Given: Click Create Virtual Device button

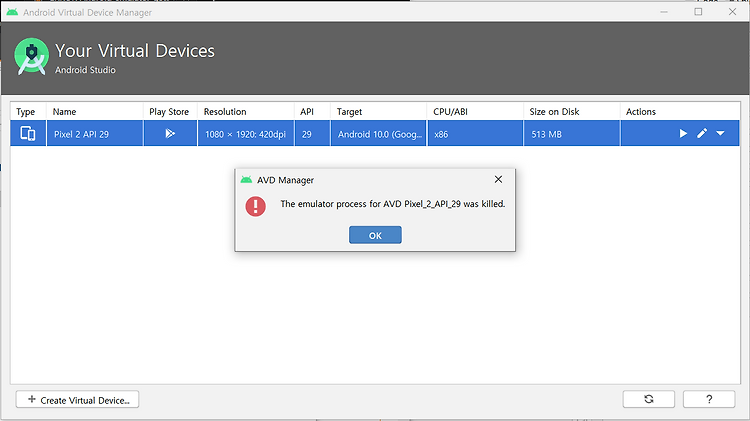Looking at the screenshot, I should (77, 399).
